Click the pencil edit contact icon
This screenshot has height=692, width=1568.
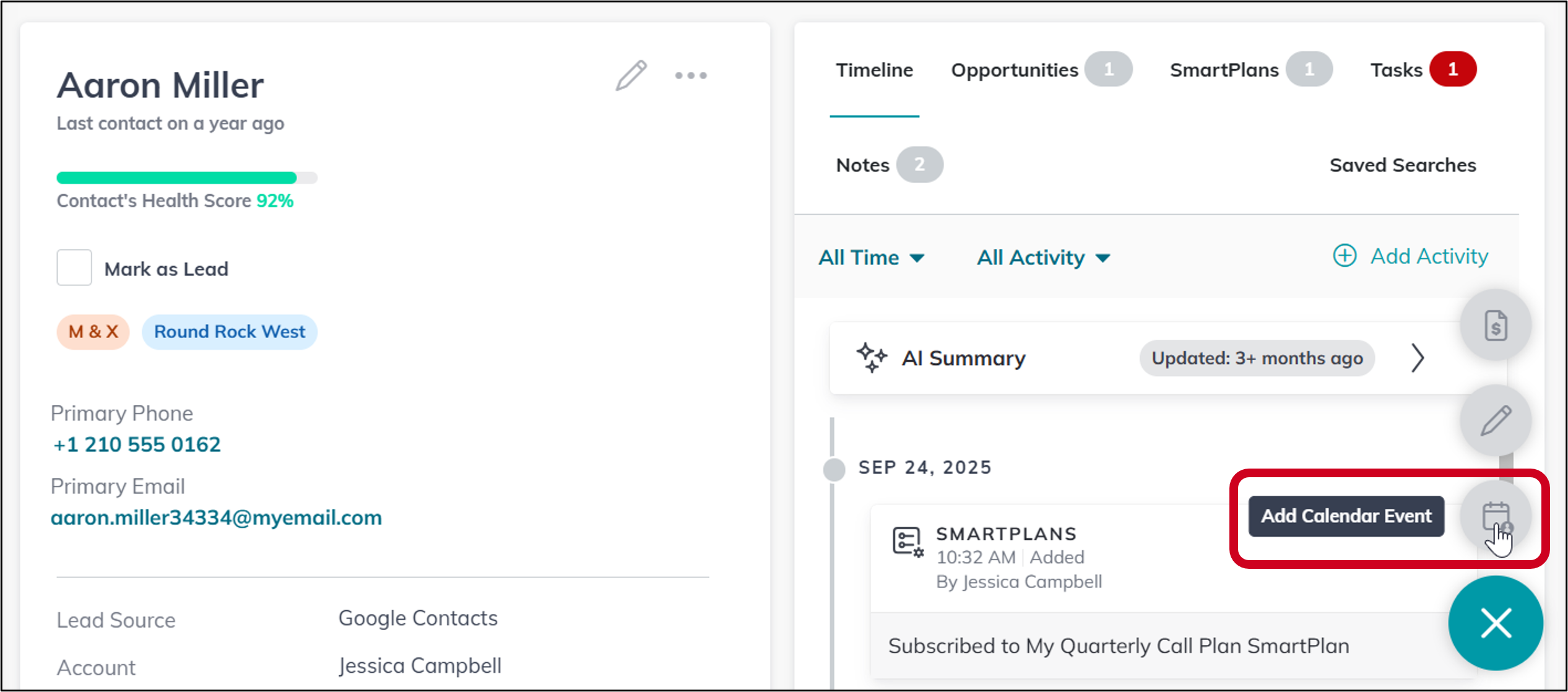[631, 76]
